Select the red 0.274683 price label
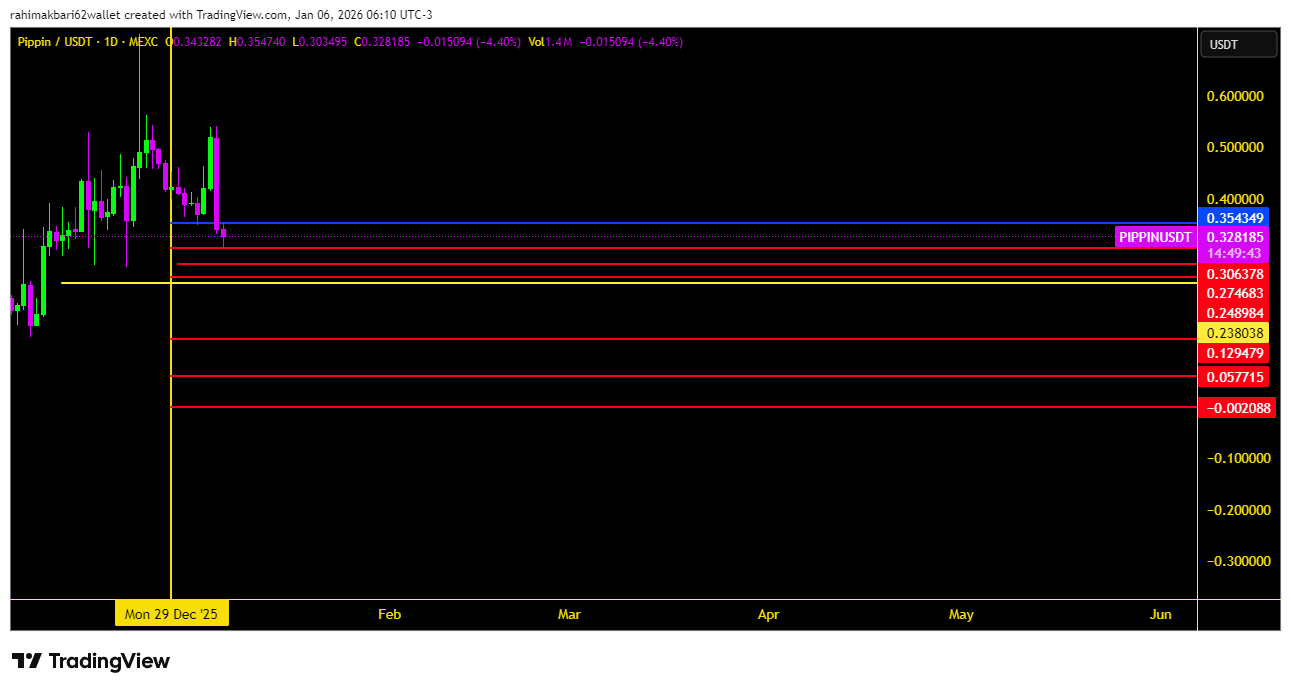Image resolution: width=1291 pixels, height=691 pixels. pos(1236,293)
